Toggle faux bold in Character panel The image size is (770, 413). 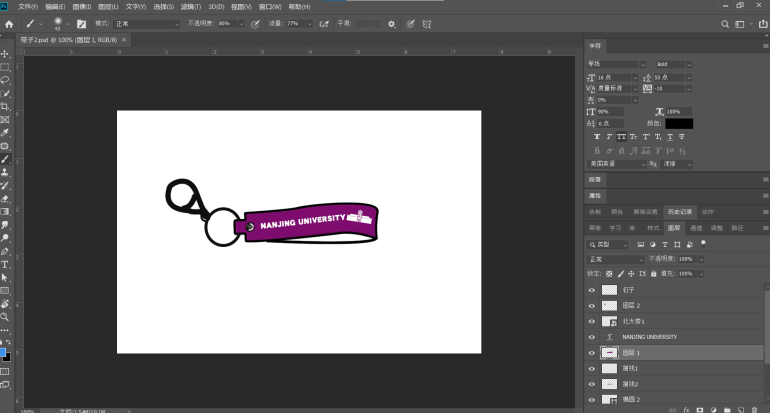coord(597,137)
